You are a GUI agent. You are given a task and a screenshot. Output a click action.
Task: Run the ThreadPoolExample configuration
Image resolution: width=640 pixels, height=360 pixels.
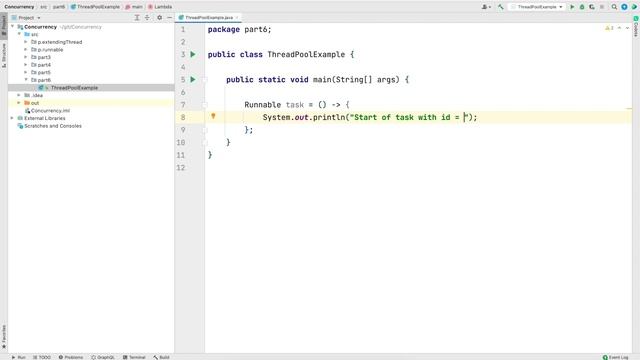(x=572, y=7)
